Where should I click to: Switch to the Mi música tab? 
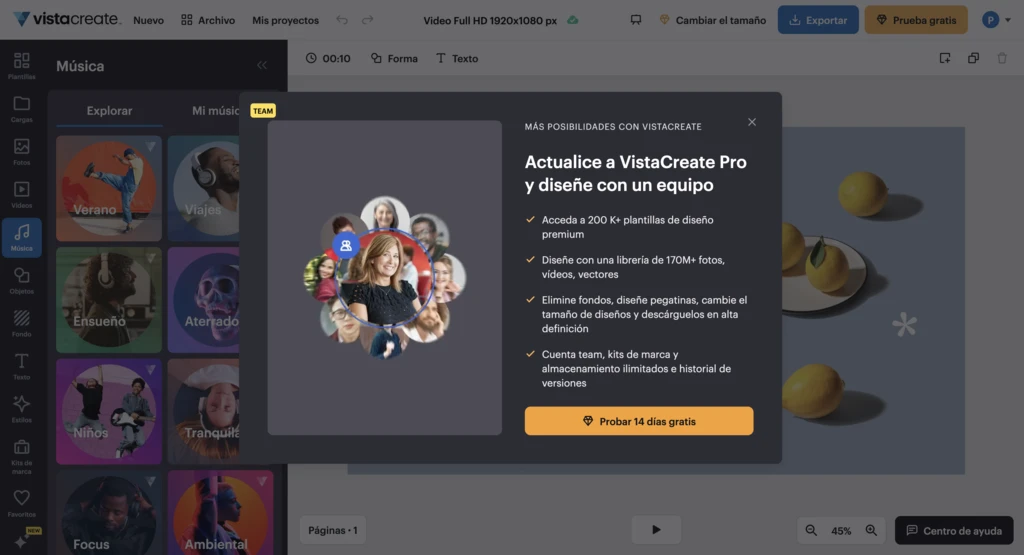coord(216,110)
